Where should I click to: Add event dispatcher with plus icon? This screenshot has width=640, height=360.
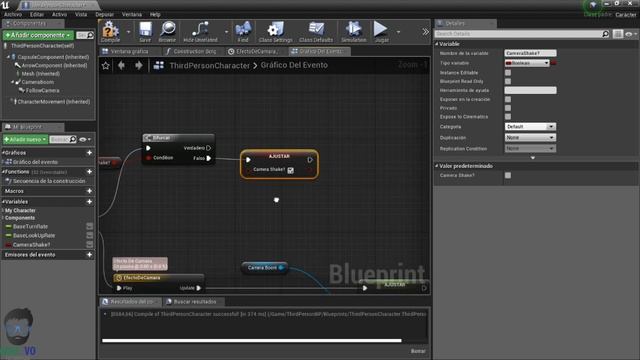89,255
